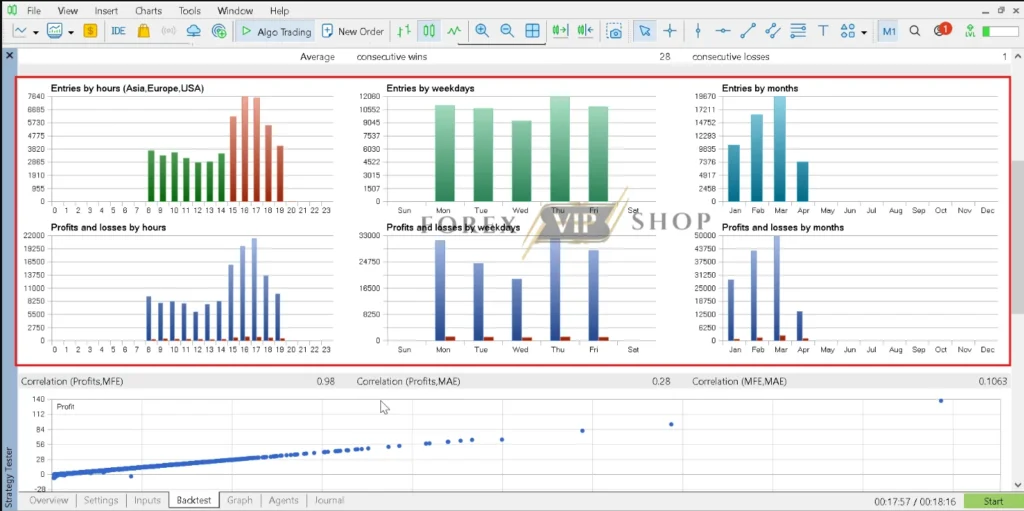This screenshot has height=511, width=1024.
Task: Toggle chart auto scroll icon
Action: click(560, 31)
